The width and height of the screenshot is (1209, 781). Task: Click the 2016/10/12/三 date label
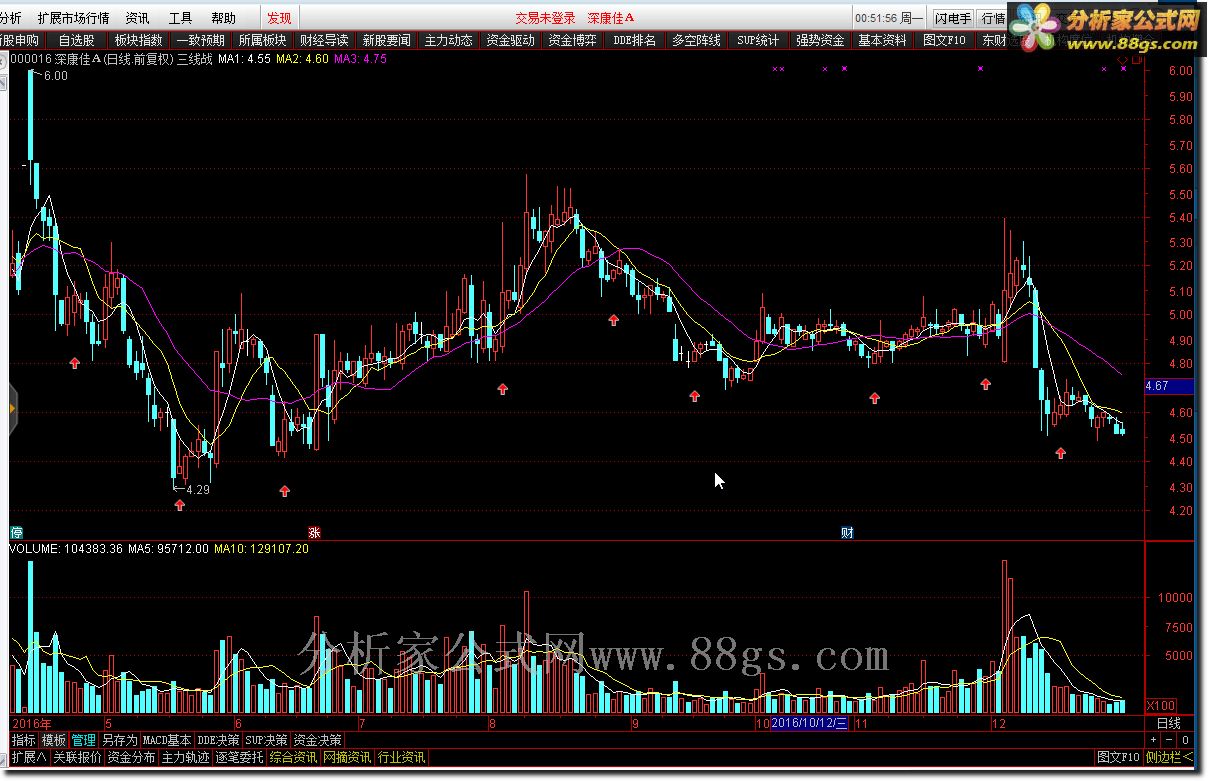[809, 723]
